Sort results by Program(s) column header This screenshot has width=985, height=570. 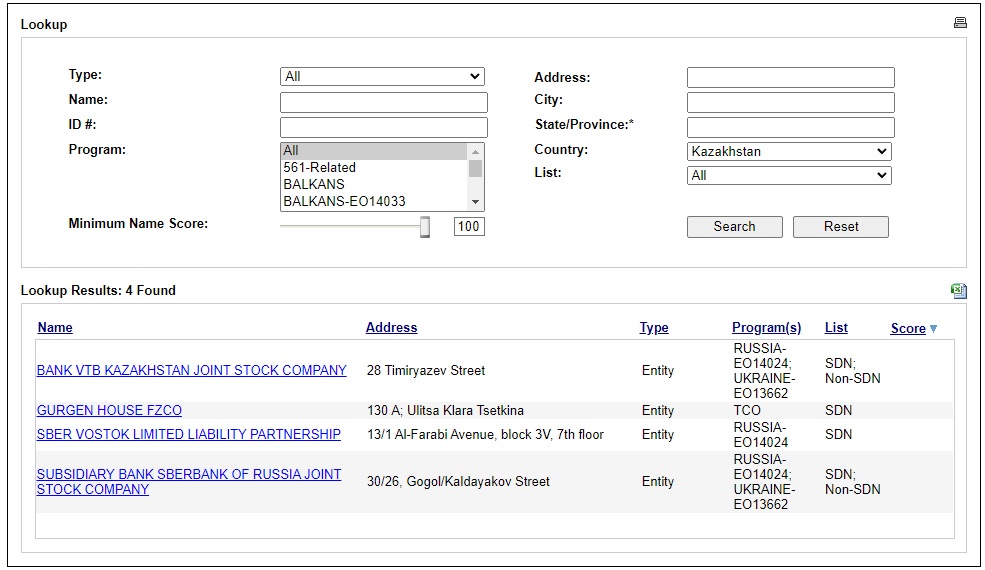(x=766, y=328)
